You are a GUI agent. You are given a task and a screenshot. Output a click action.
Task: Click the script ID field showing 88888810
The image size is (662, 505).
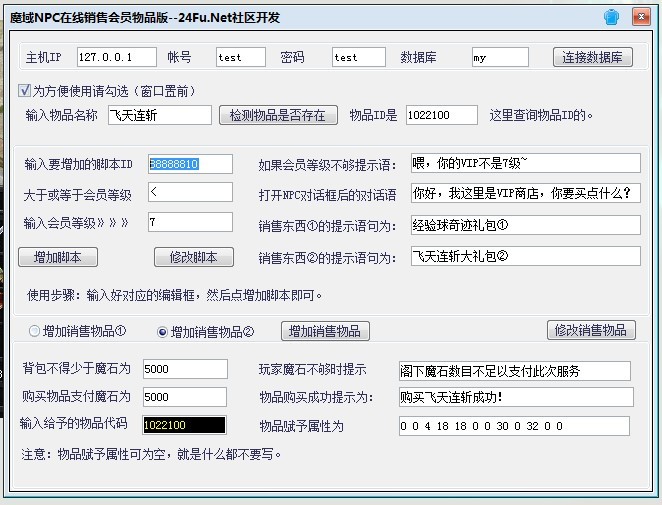click(x=189, y=164)
